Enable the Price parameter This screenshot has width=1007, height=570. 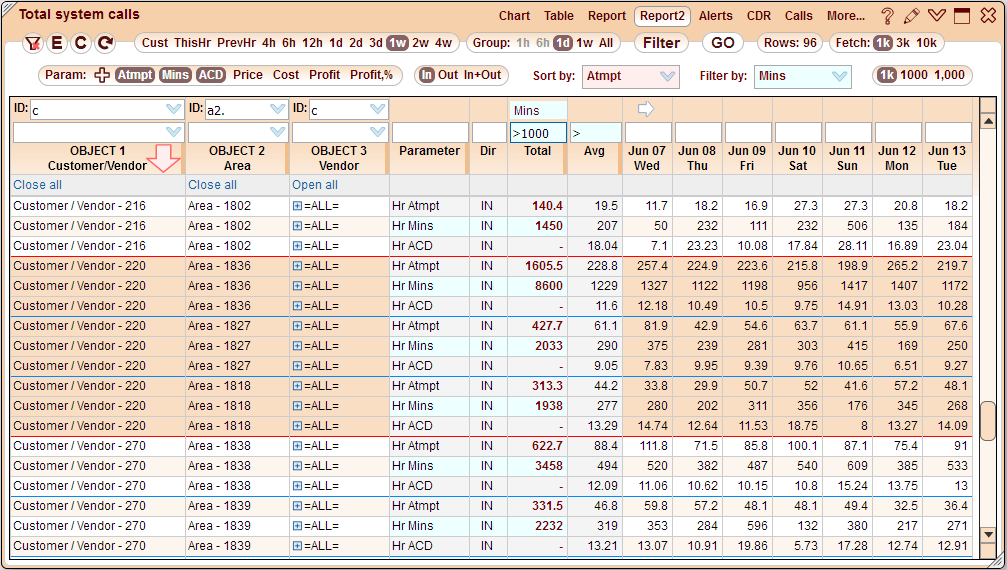click(248, 75)
